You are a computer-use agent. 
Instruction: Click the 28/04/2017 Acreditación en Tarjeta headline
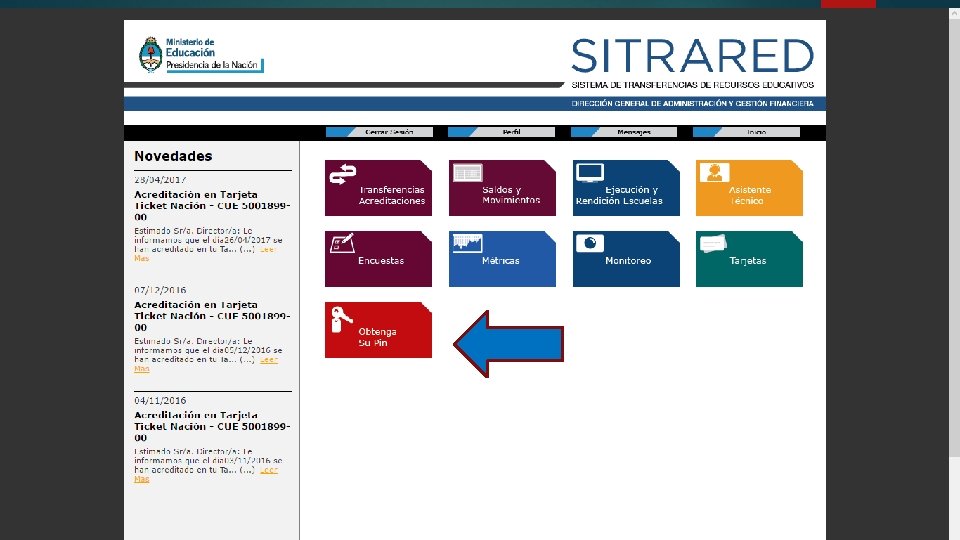pyautogui.click(x=212, y=206)
